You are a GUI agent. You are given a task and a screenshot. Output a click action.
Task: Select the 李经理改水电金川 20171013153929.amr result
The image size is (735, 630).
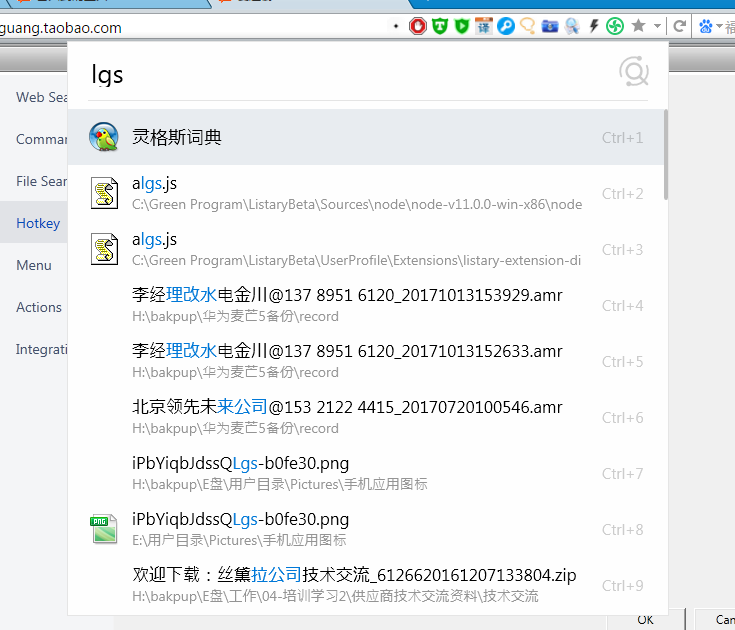tap(366, 305)
